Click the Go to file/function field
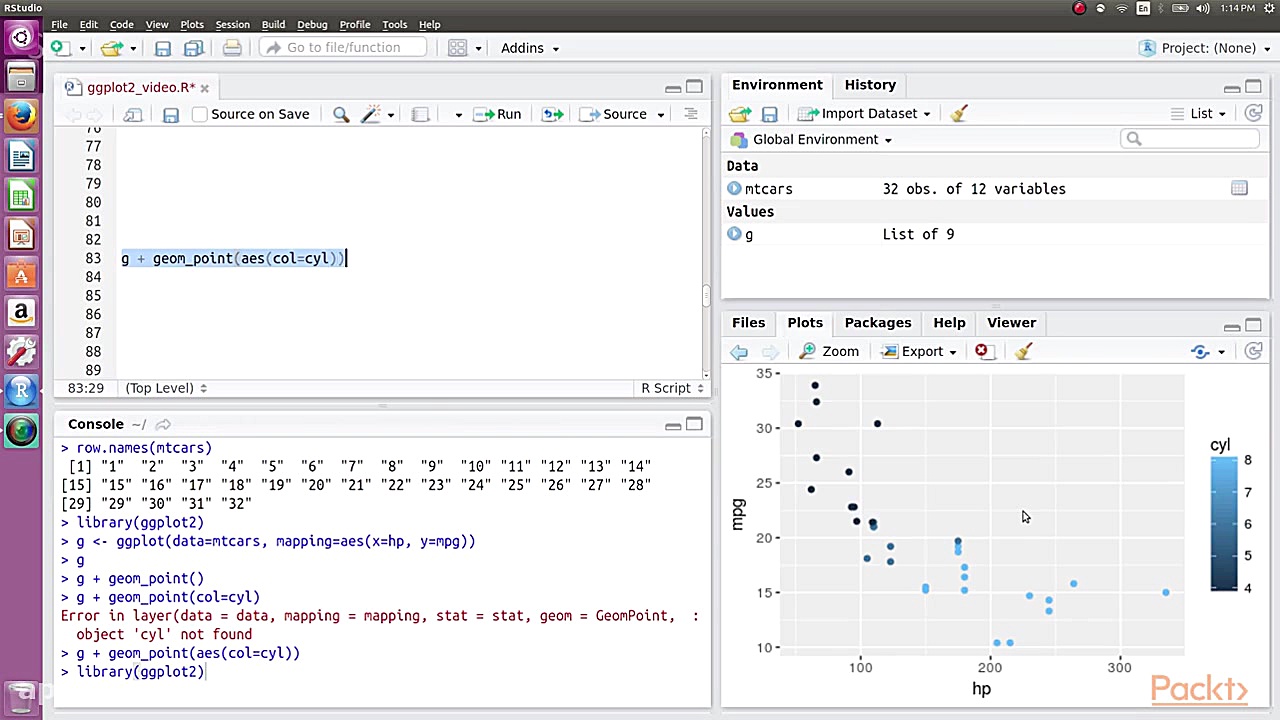This screenshot has height=720, width=1280. click(x=343, y=48)
